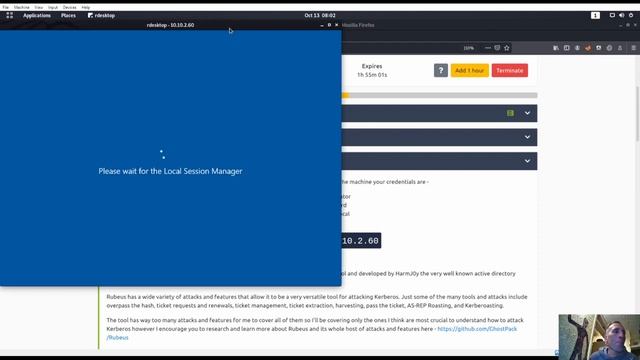Open the VirtualBox Machine menu

coord(22,7)
